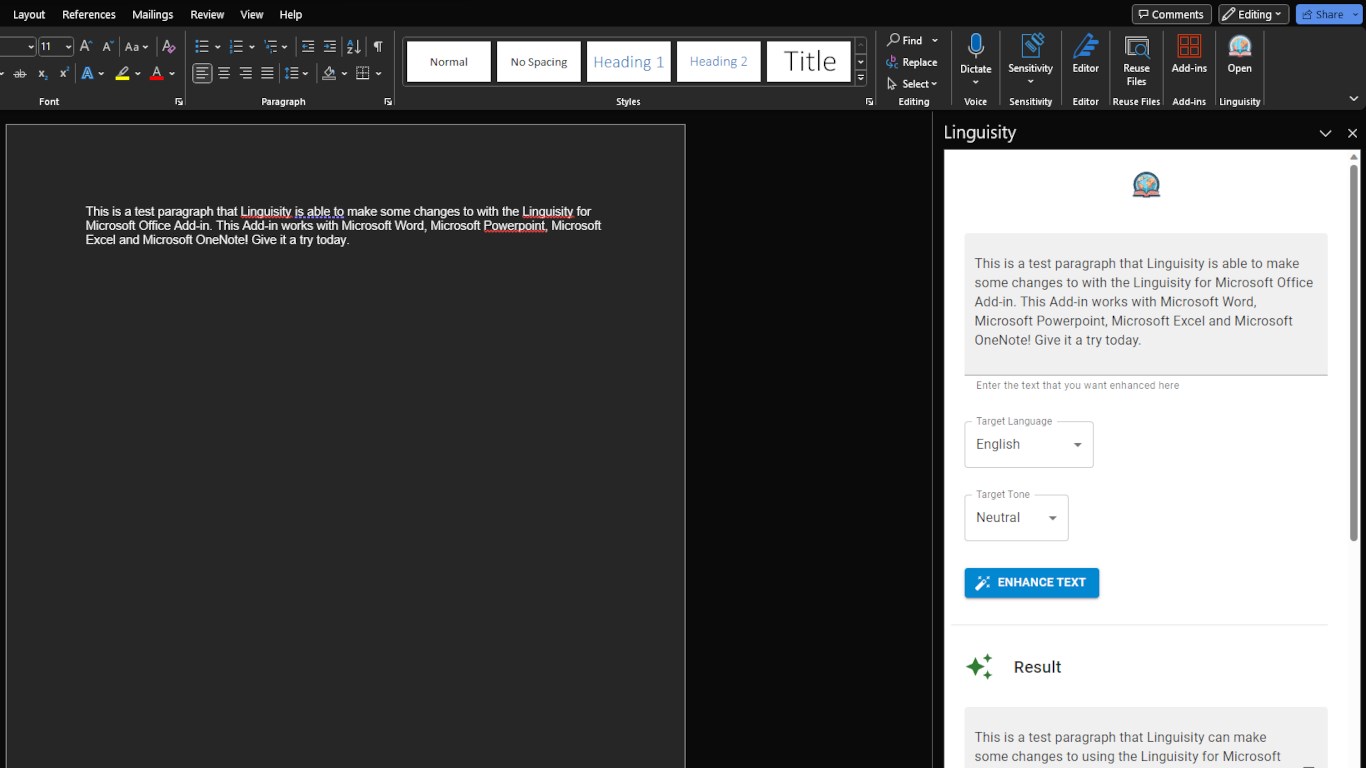This screenshot has height=768, width=1366.
Task: Click the text input box in Linguisity
Action: coord(1146,305)
